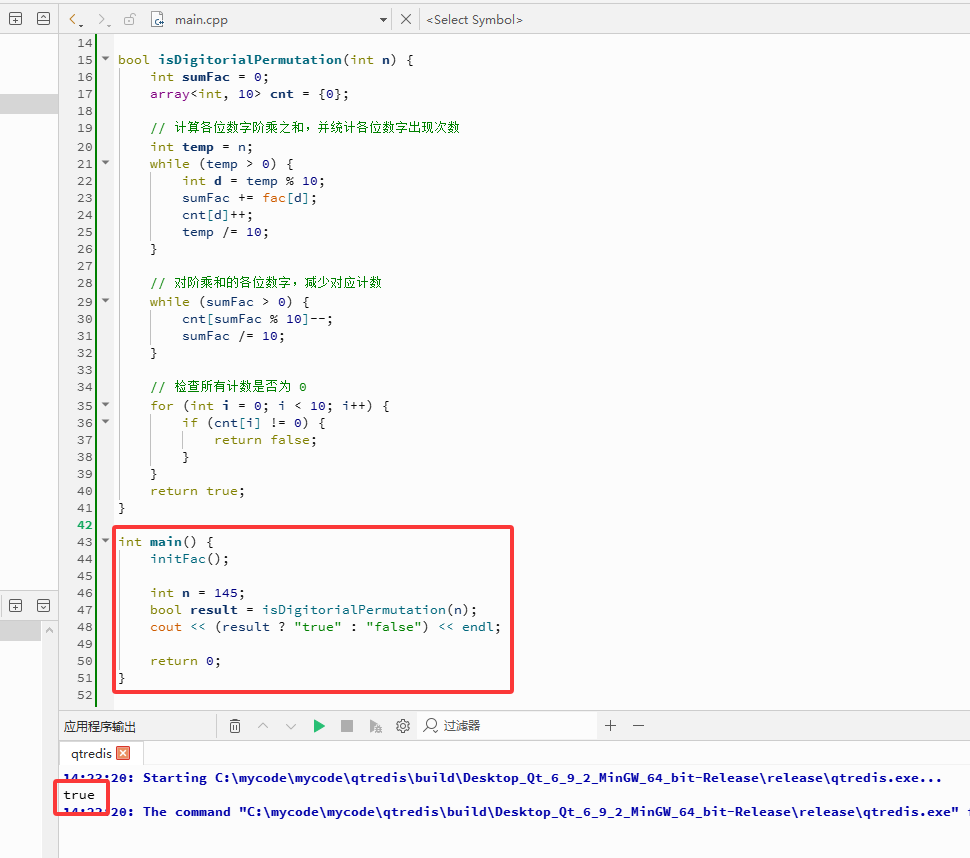Image resolution: width=970 pixels, height=858 pixels.
Task: Zoom out output with minus button
Action: click(638, 726)
